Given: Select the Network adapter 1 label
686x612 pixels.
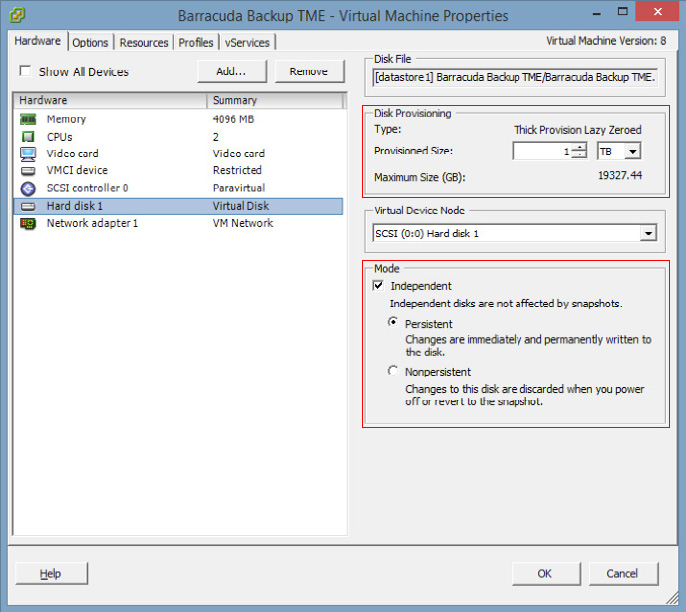Looking at the screenshot, I should click(92, 223).
